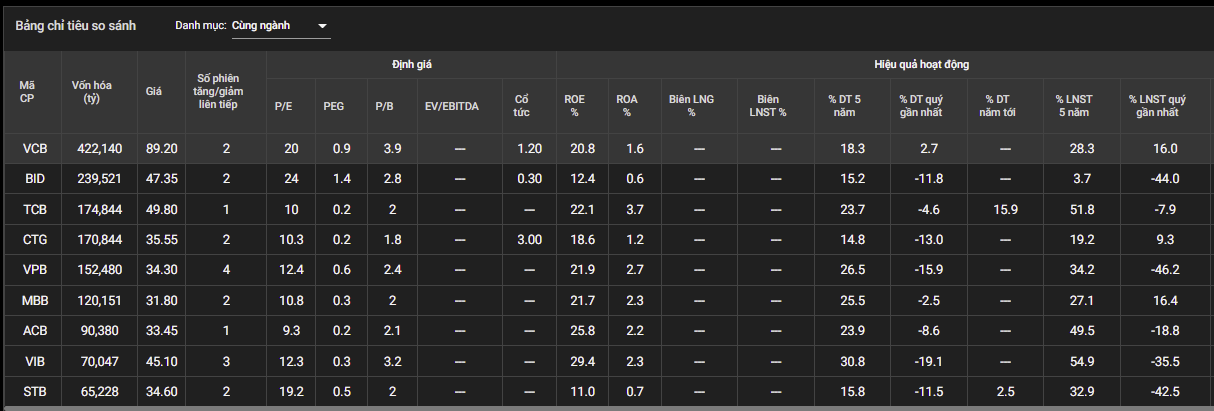Screen dimensions: 1214x411
Task: Click the Cổ tức column header
Action: click(522, 106)
